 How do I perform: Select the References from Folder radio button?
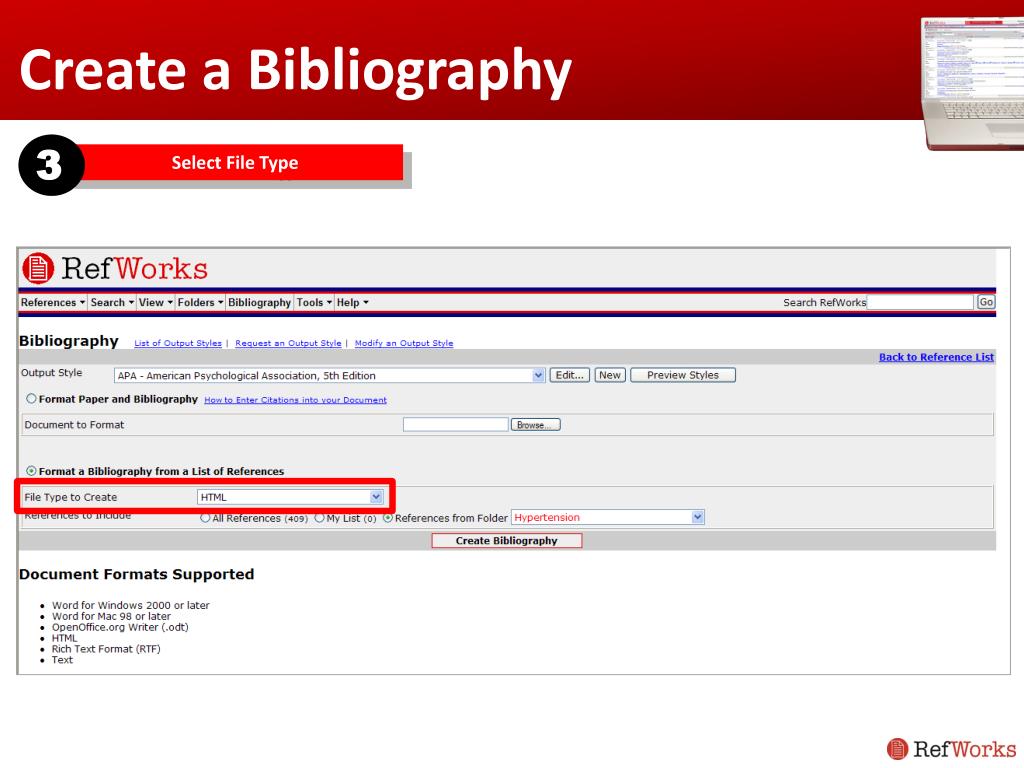click(x=388, y=518)
